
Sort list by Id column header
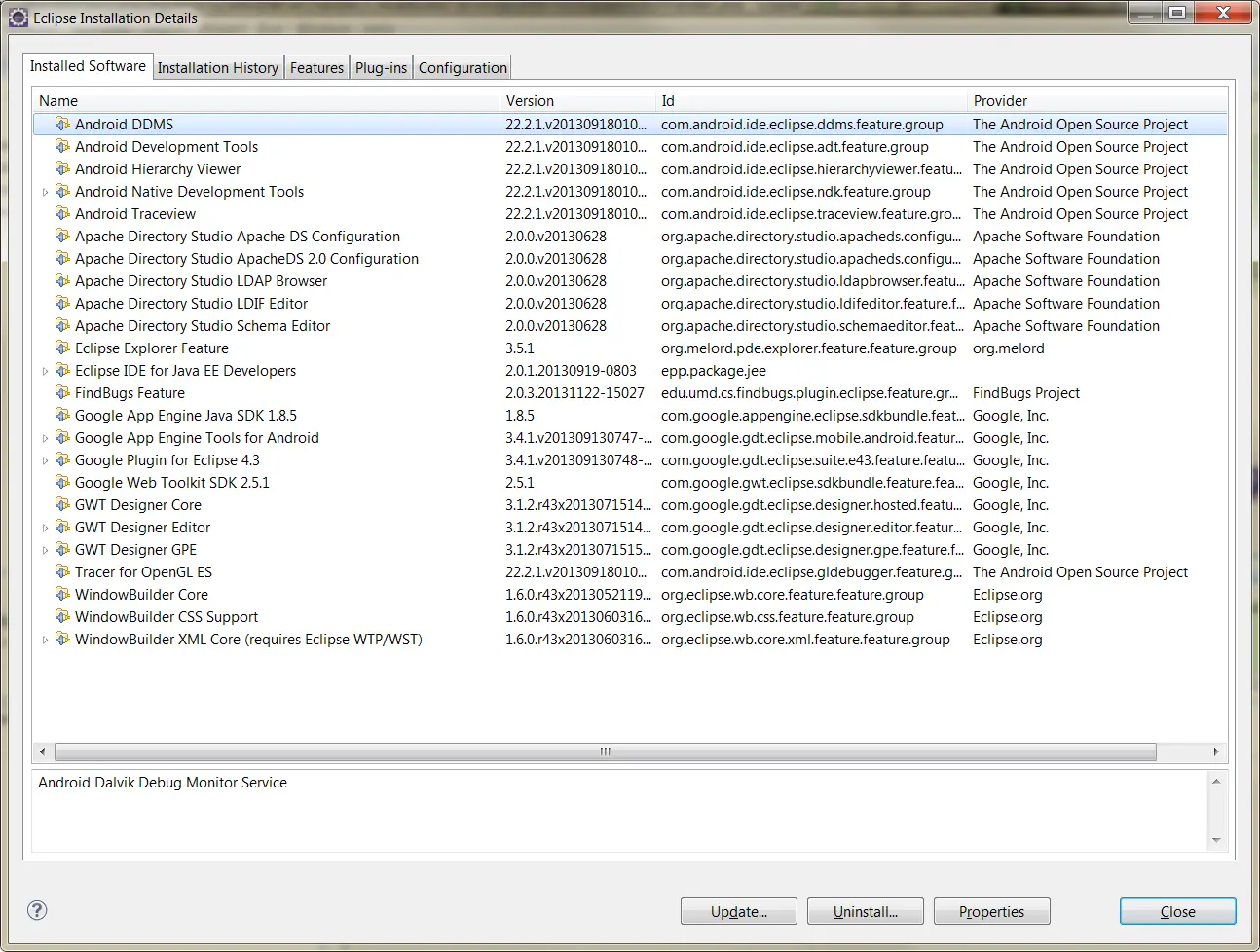(812, 100)
